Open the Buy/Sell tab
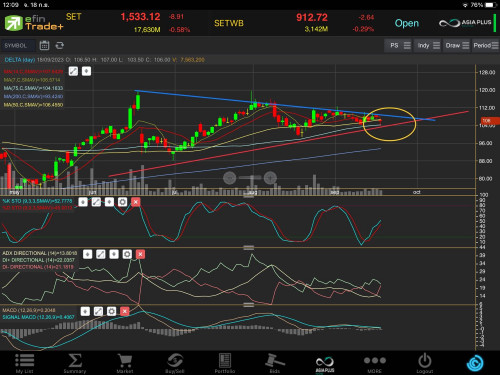This screenshot has width=500, height=375. tap(175, 363)
